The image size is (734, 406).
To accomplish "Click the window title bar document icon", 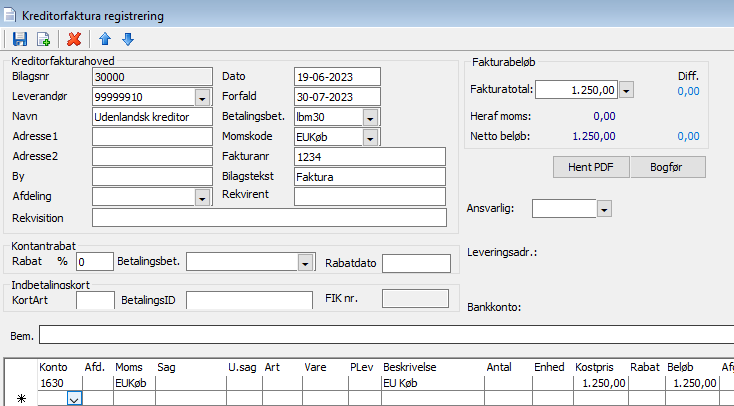I will pos(11,14).
